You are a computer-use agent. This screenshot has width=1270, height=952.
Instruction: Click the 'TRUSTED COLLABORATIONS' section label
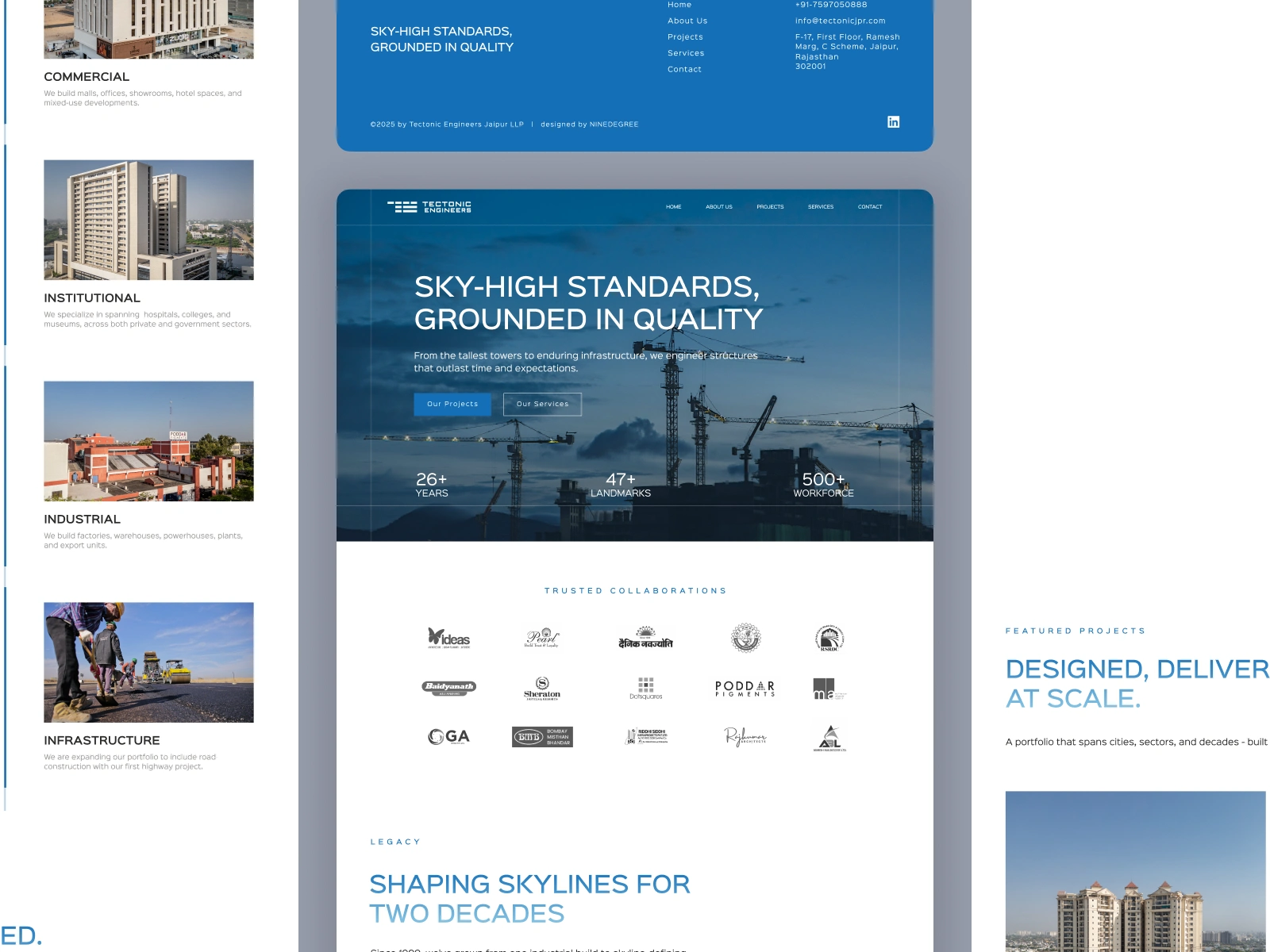tap(635, 591)
